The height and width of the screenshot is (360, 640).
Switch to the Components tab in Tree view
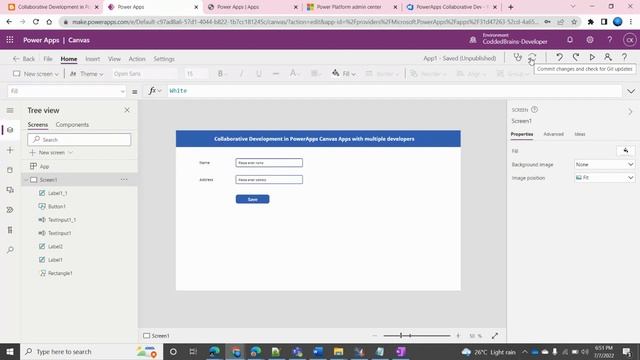tap(72, 124)
